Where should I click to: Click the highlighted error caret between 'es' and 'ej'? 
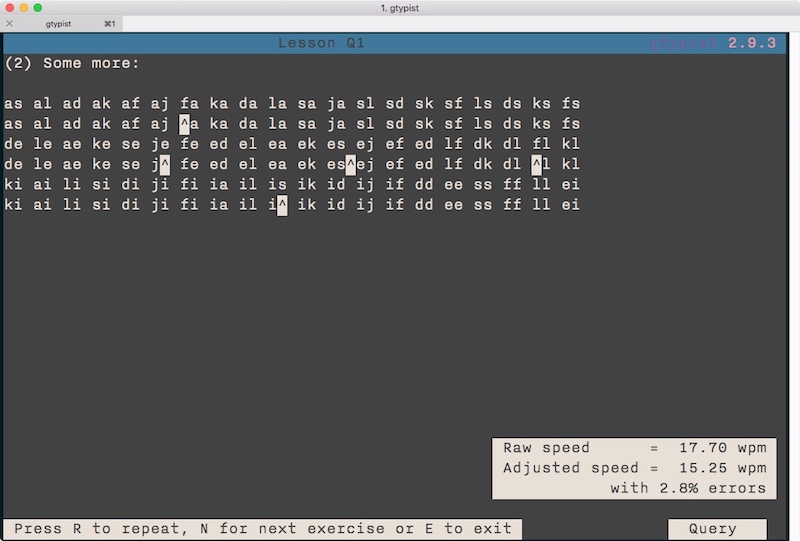pos(351,164)
